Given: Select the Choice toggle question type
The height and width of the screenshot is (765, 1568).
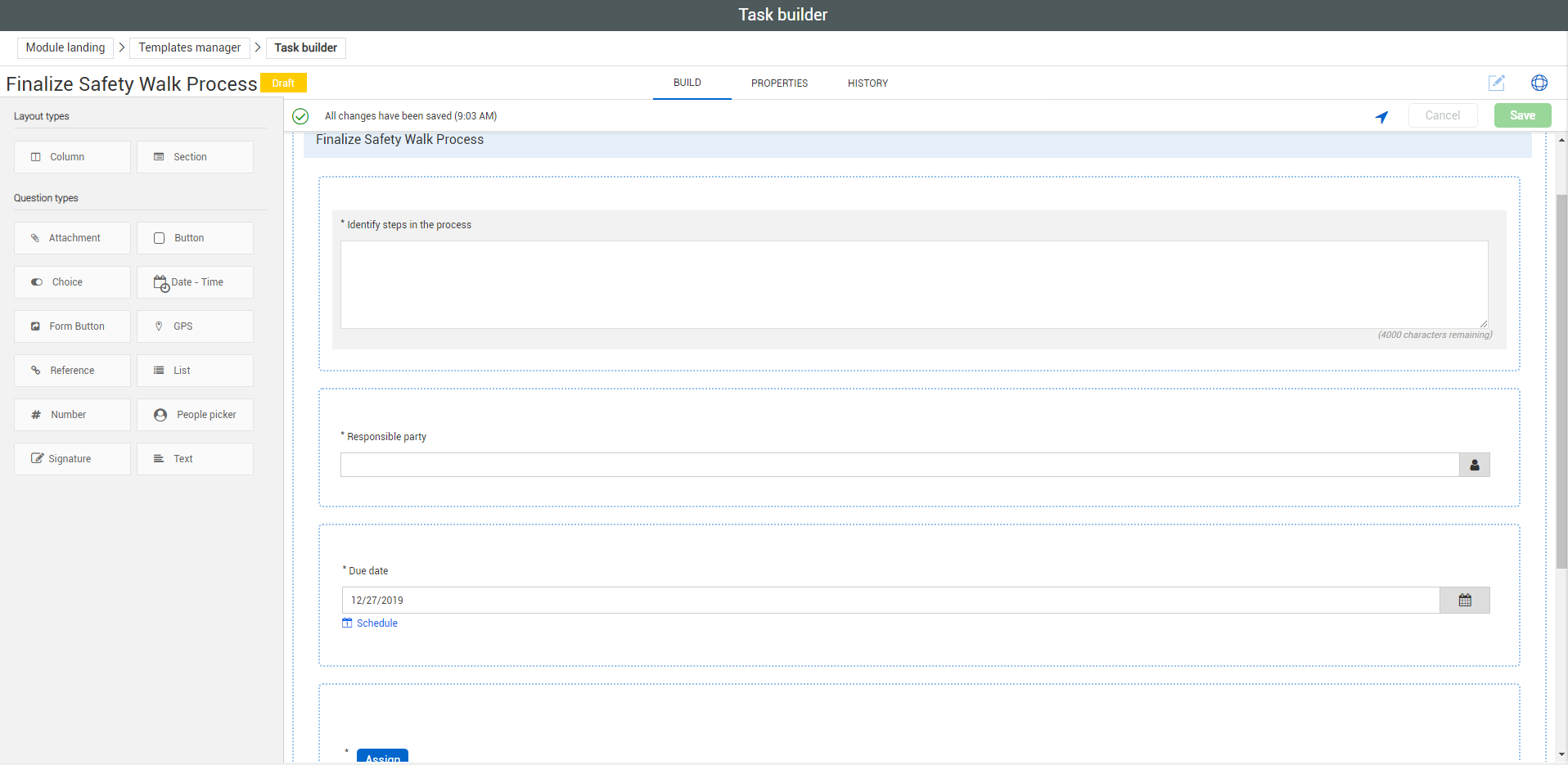Looking at the screenshot, I should click(x=72, y=282).
